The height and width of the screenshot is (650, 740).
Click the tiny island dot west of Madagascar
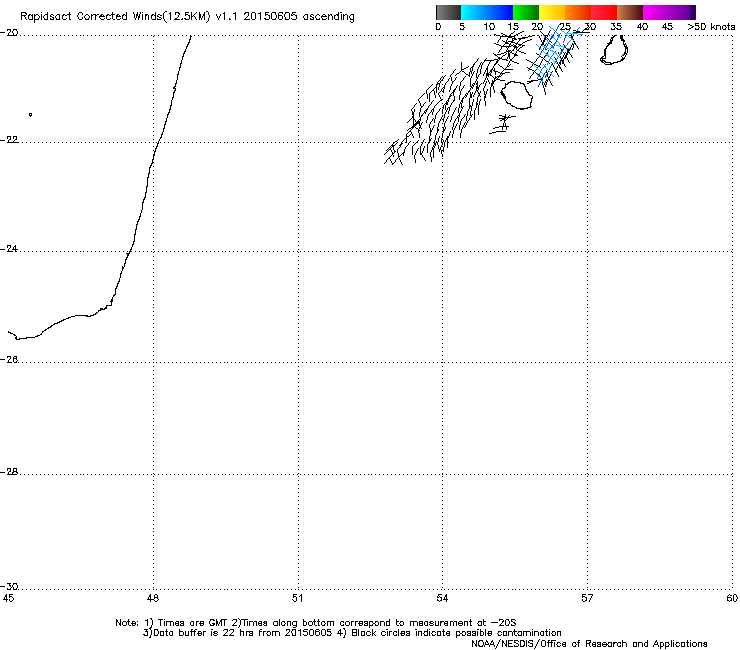[30, 114]
